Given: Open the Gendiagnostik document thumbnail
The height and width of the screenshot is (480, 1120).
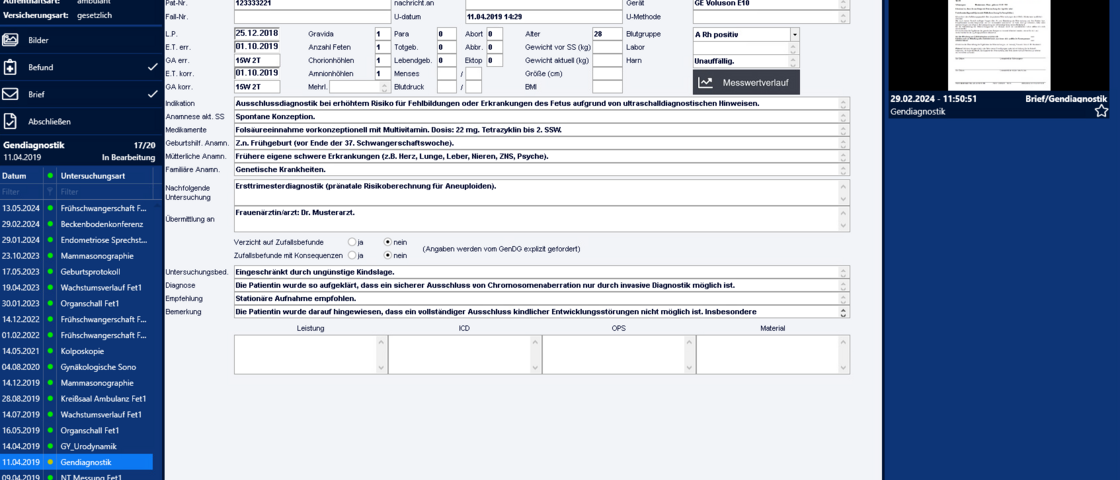Looking at the screenshot, I should (x=997, y=45).
